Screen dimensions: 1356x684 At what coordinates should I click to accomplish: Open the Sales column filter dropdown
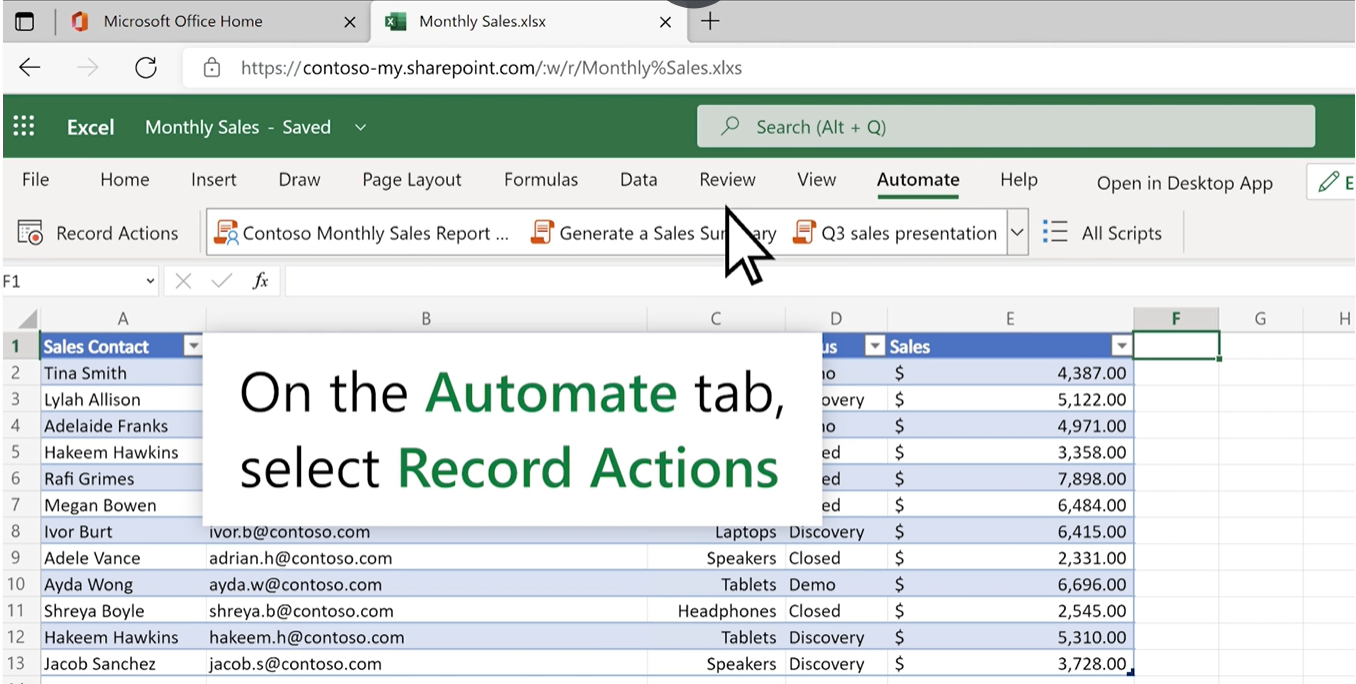[x=1121, y=347]
